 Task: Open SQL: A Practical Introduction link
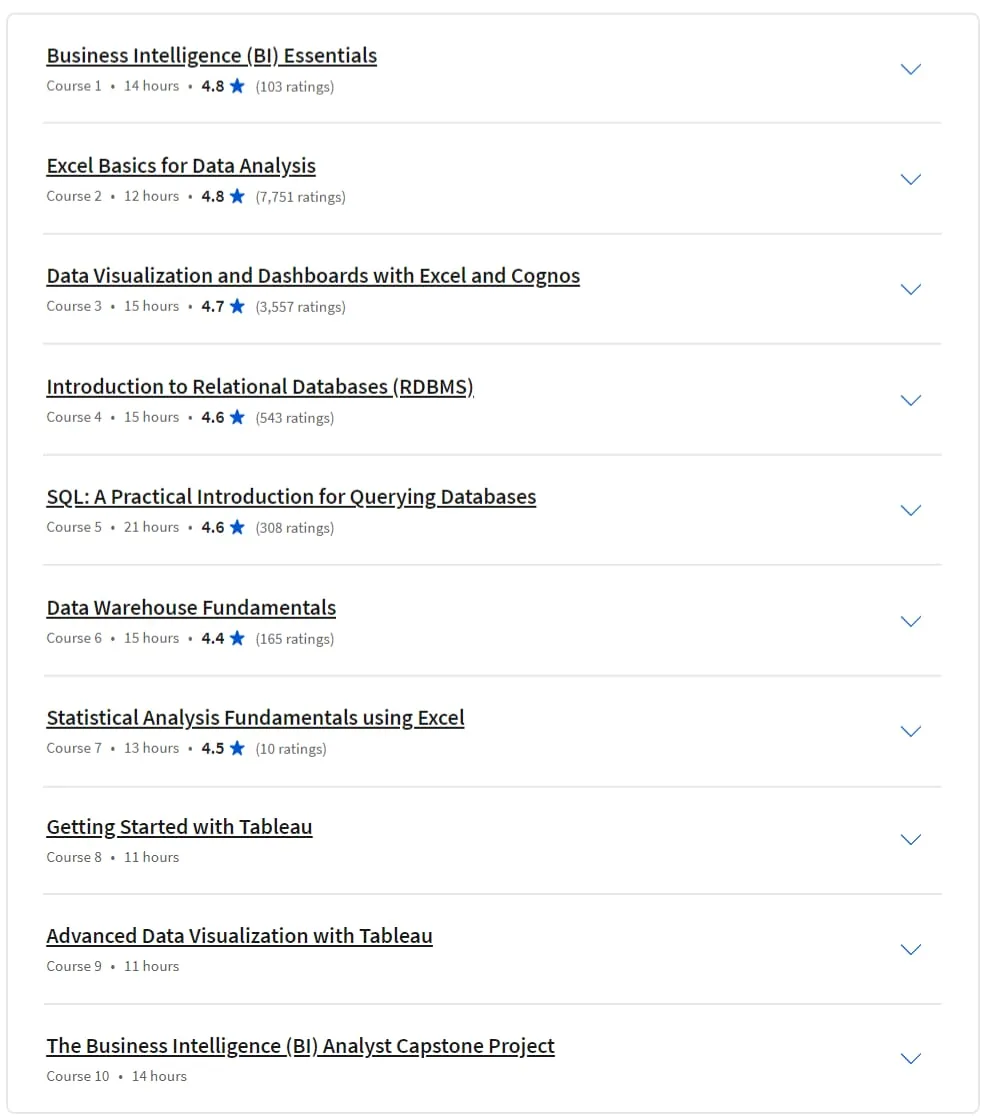pos(291,497)
